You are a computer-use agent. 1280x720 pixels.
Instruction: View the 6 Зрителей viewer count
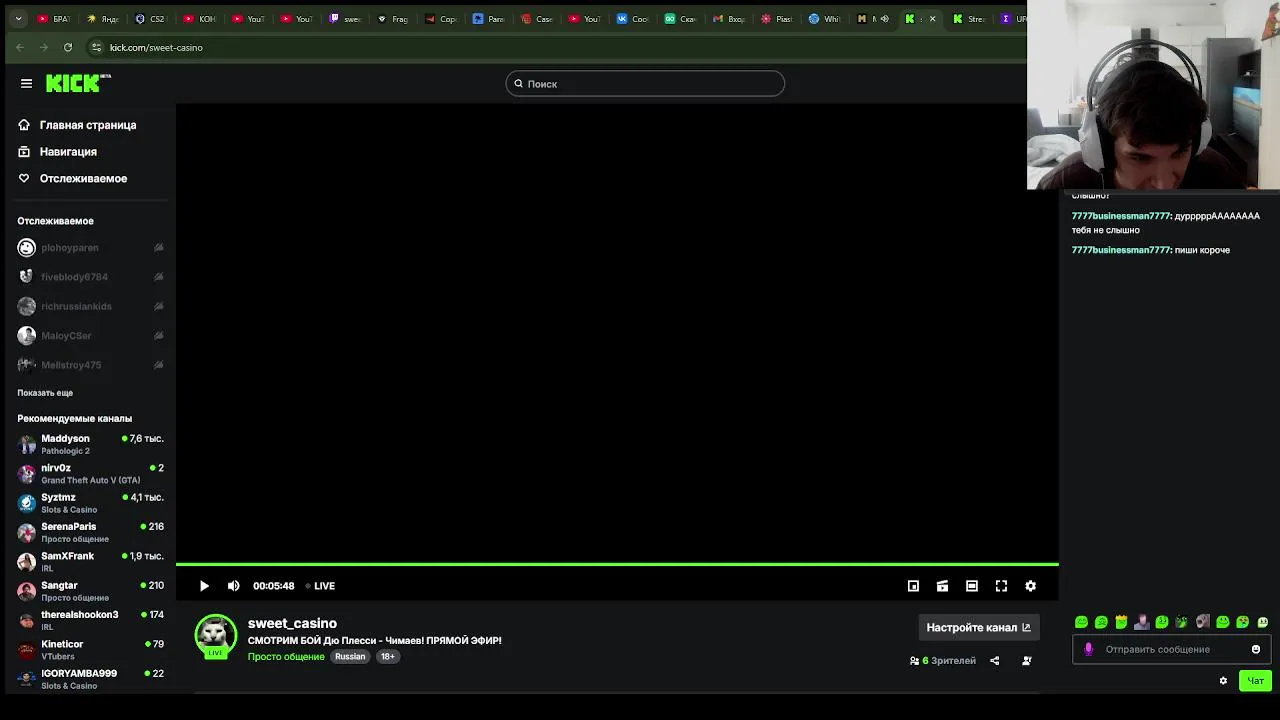pos(943,661)
